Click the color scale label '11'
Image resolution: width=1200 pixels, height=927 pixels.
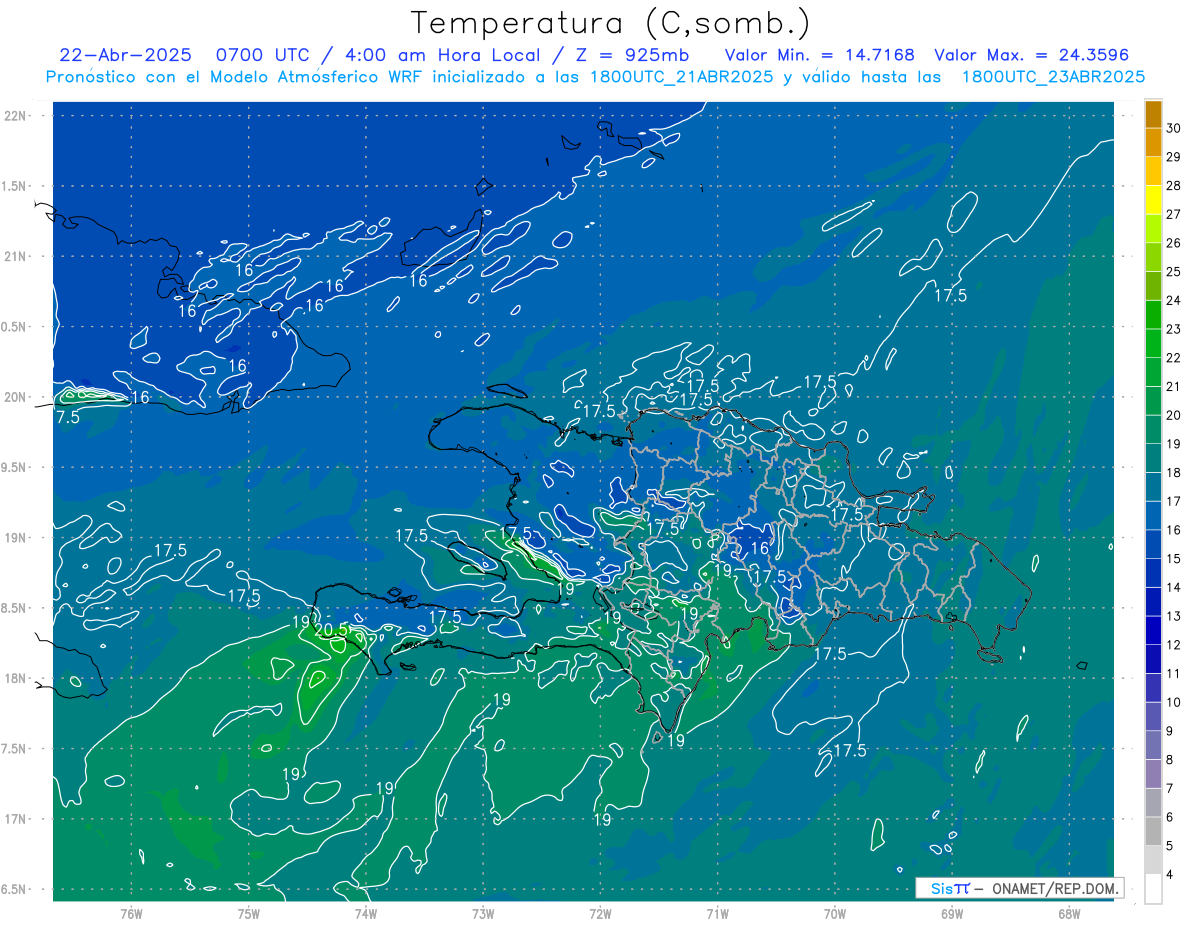1174,674
